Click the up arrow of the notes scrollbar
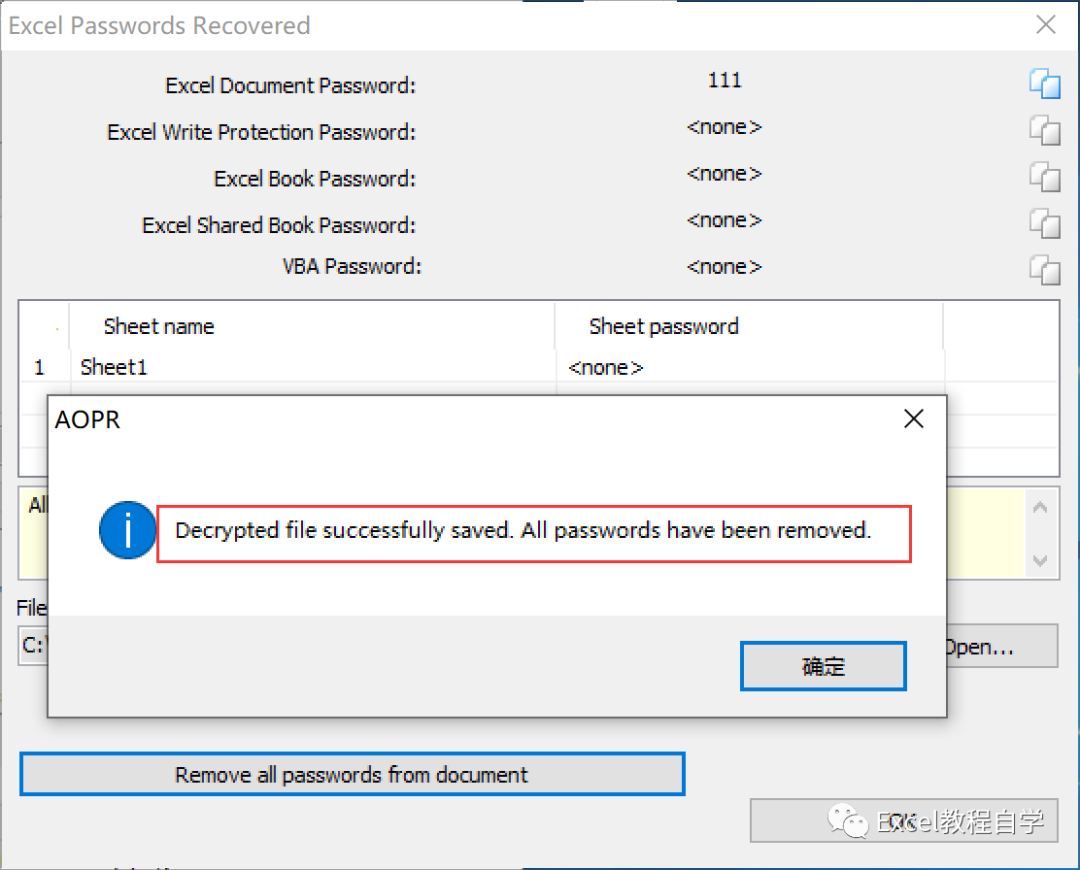The height and width of the screenshot is (870, 1080). [x=1040, y=508]
